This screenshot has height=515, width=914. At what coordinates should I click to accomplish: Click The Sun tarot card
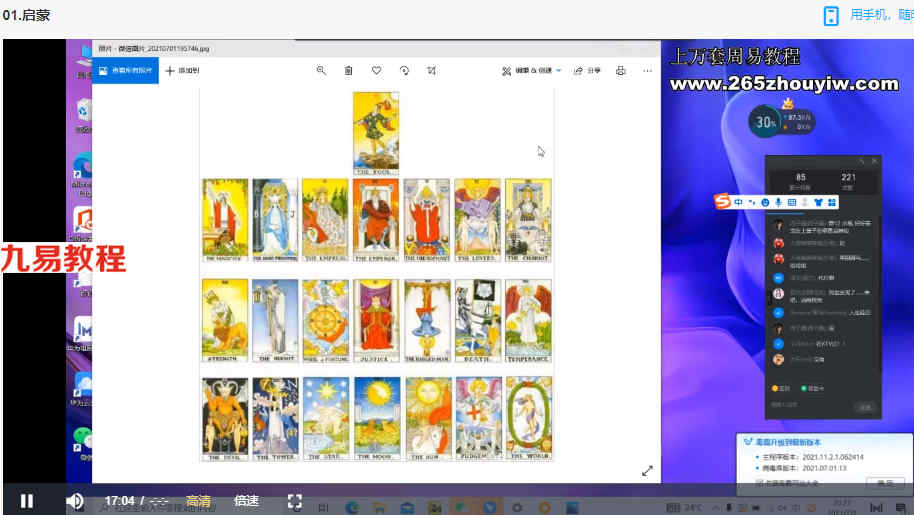click(427, 419)
